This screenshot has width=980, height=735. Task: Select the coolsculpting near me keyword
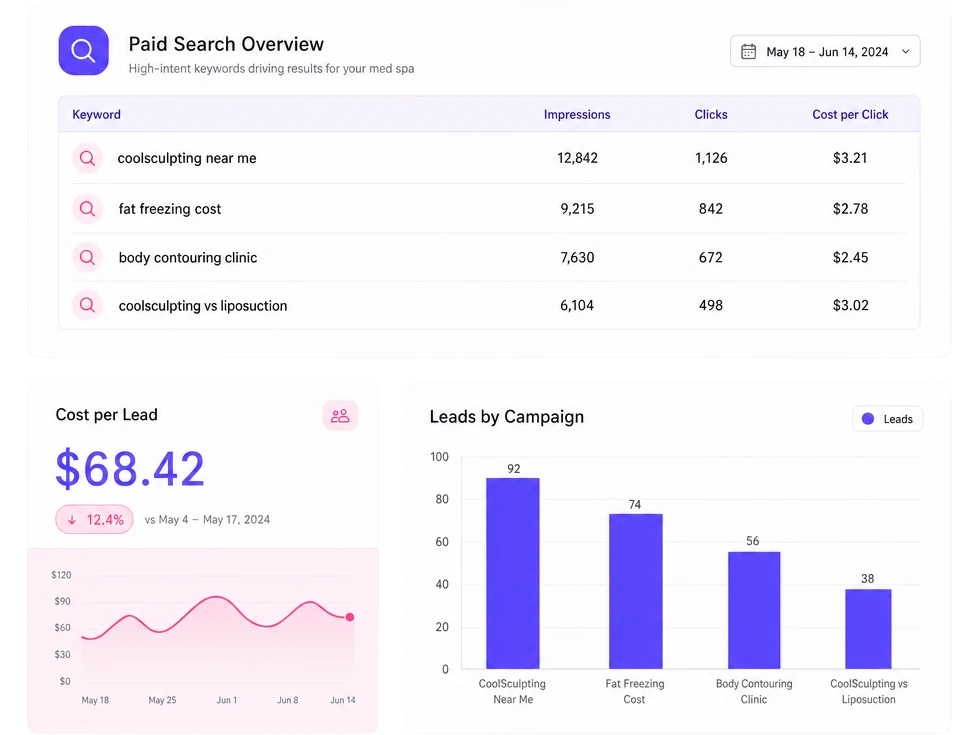point(187,158)
